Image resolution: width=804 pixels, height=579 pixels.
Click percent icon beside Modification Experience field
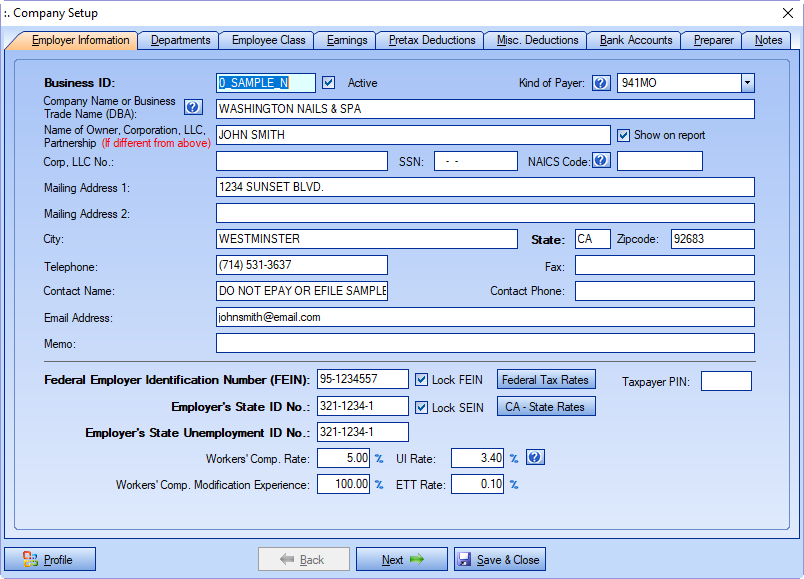pos(379,485)
